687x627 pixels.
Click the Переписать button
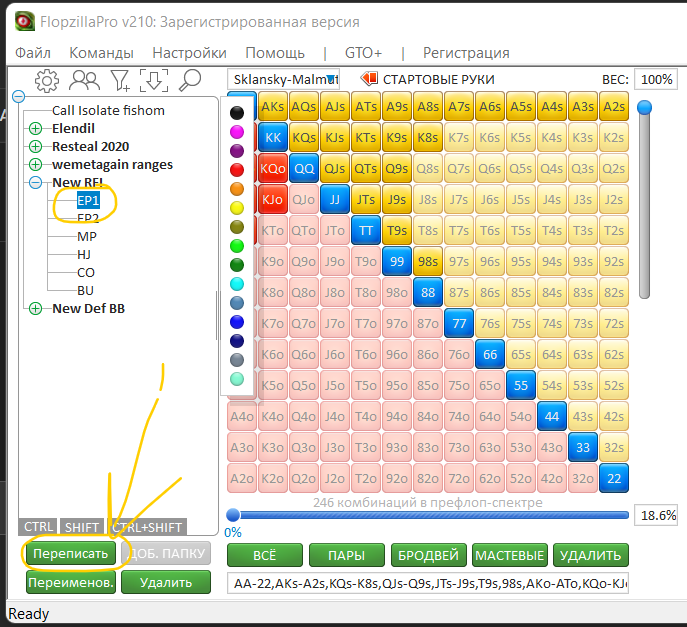pos(71,553)
